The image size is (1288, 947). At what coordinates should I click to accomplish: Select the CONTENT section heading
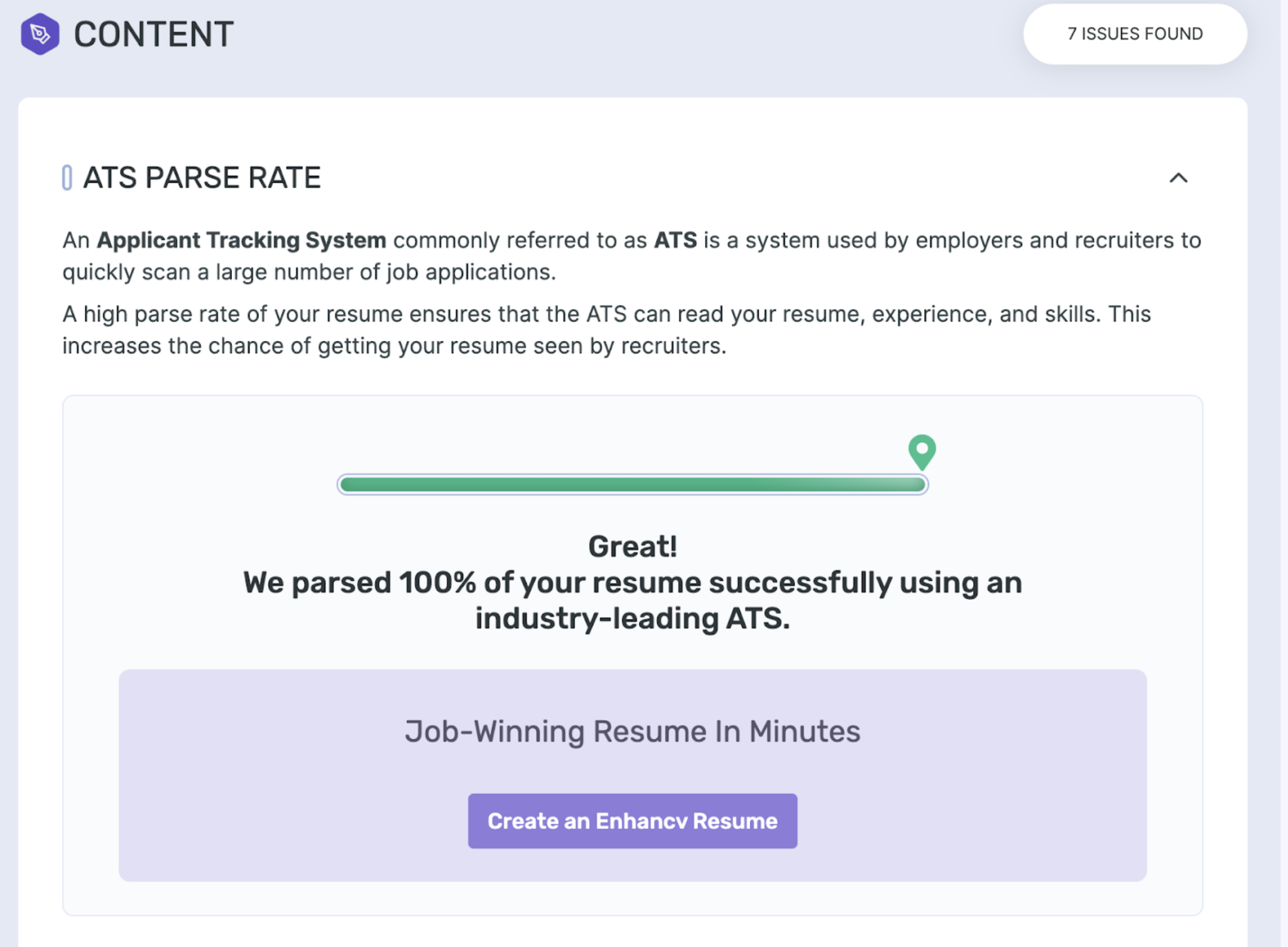pyautogui.click(x=153, y=34)
